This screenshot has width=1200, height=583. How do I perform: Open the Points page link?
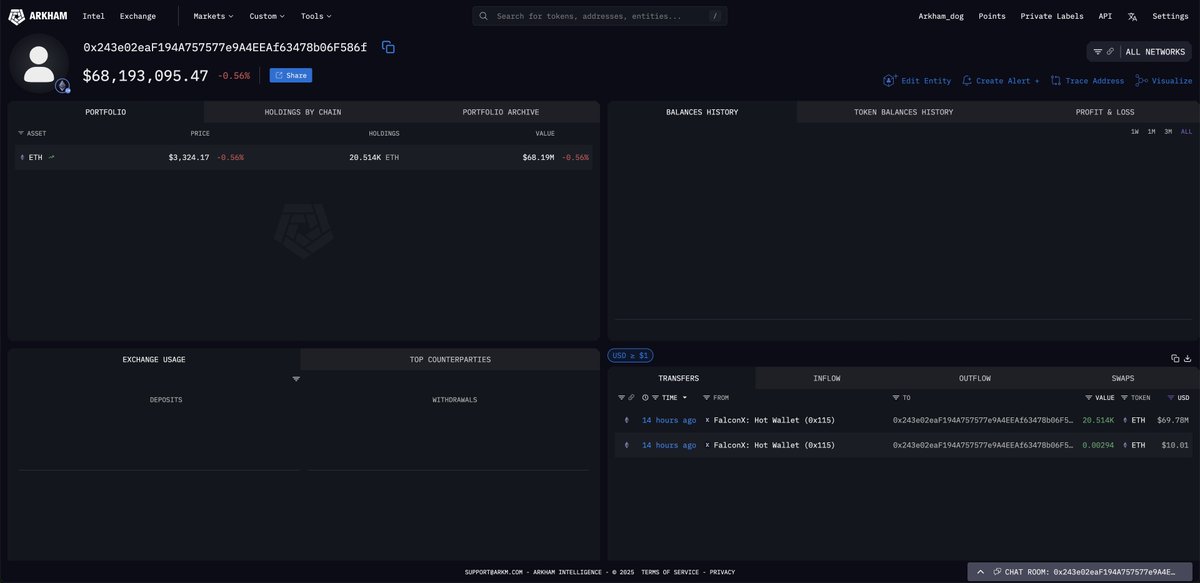(992, 16)
